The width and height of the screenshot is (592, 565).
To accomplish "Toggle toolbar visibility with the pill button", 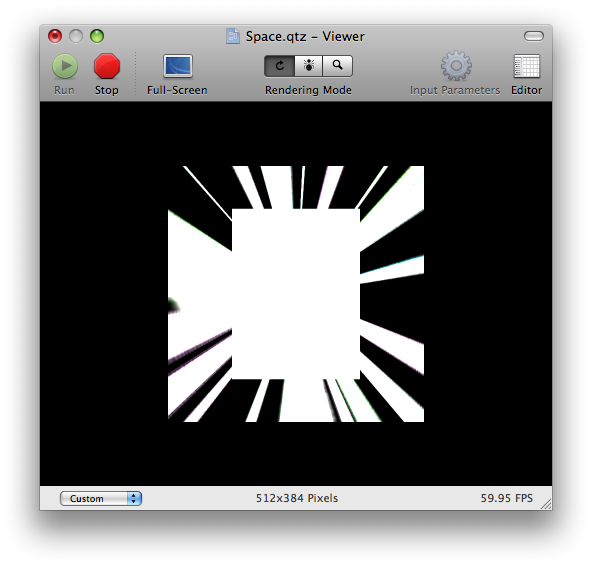I will pos(533,36).
